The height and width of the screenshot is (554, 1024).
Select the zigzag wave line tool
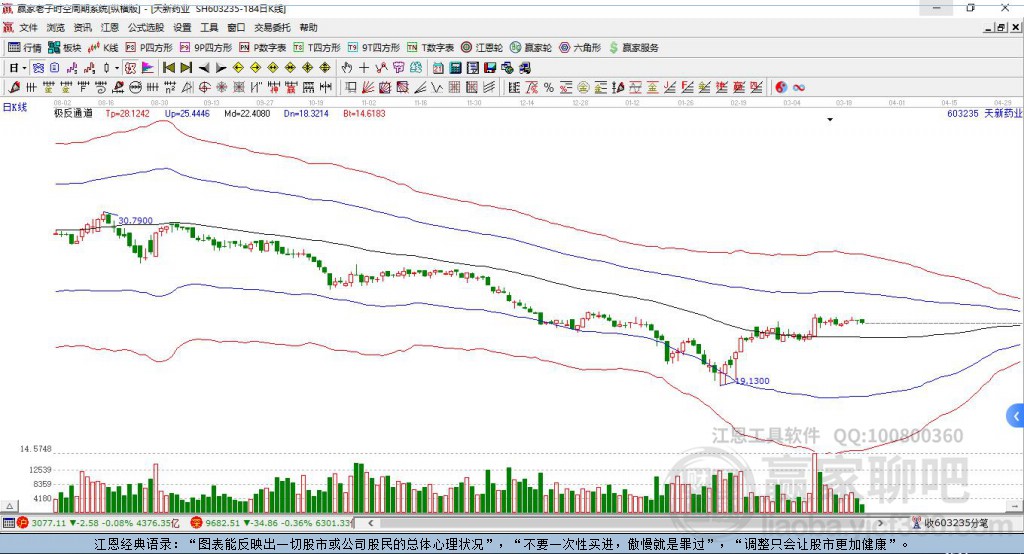pyautogui.click(x=437, y=87)
